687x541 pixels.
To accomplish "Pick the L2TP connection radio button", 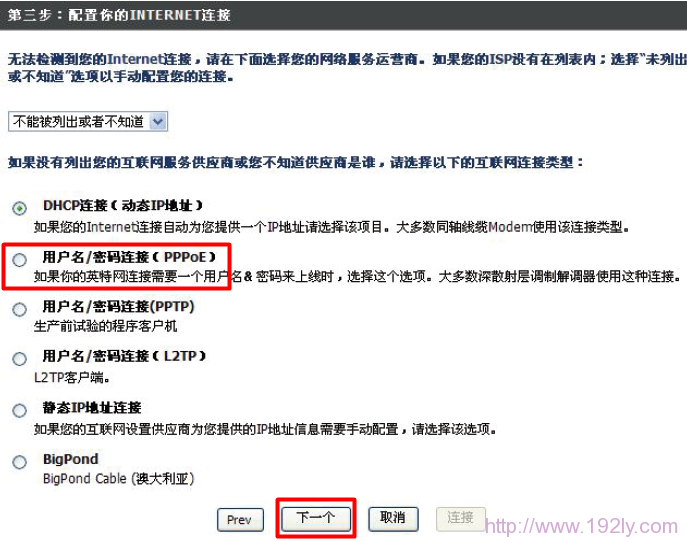I will point(19,359).
